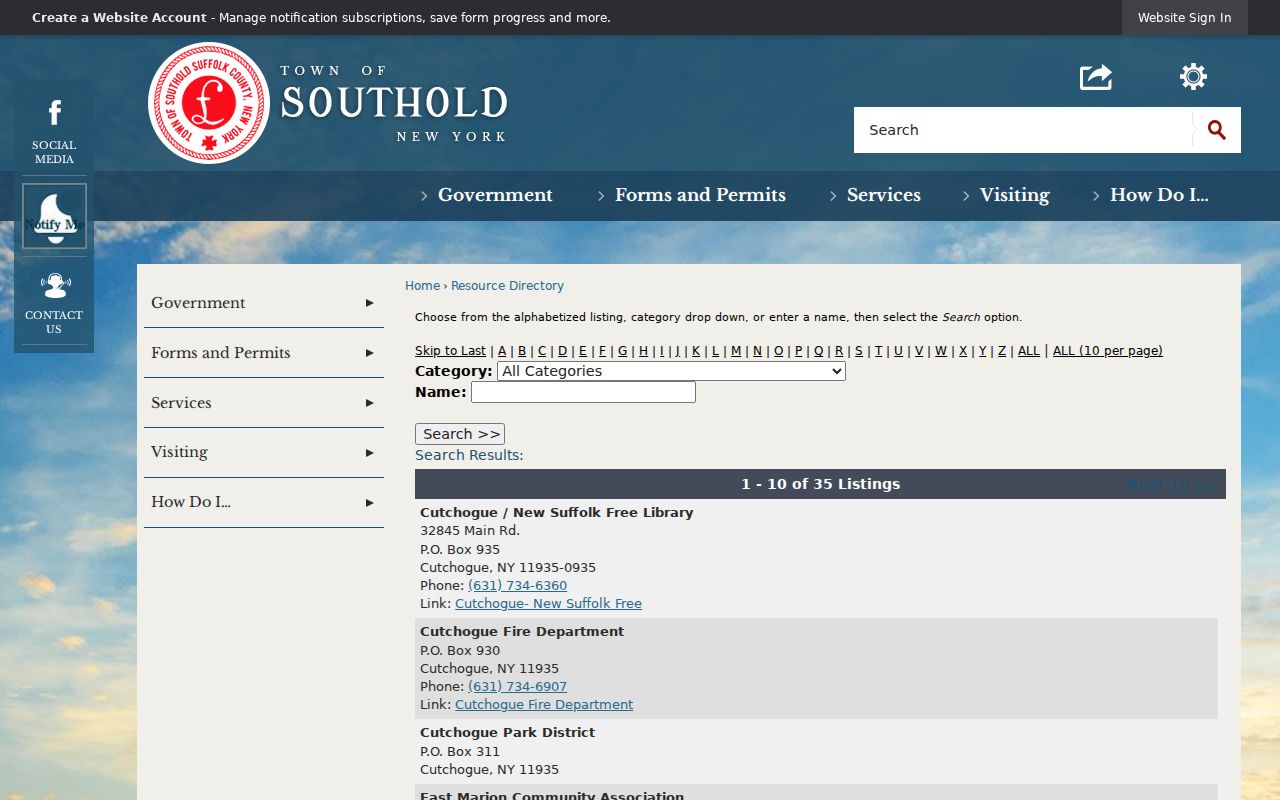Filter listings by letter F
The width and height of the screenshot is (1280, 800).
point(602,351)
